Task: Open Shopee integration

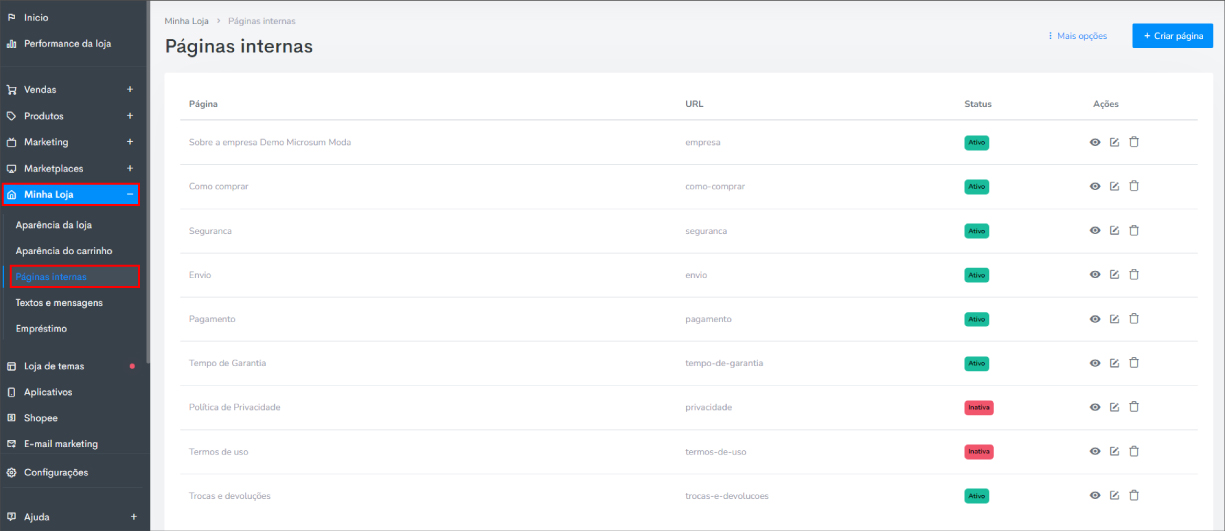Action: point(41,418)
